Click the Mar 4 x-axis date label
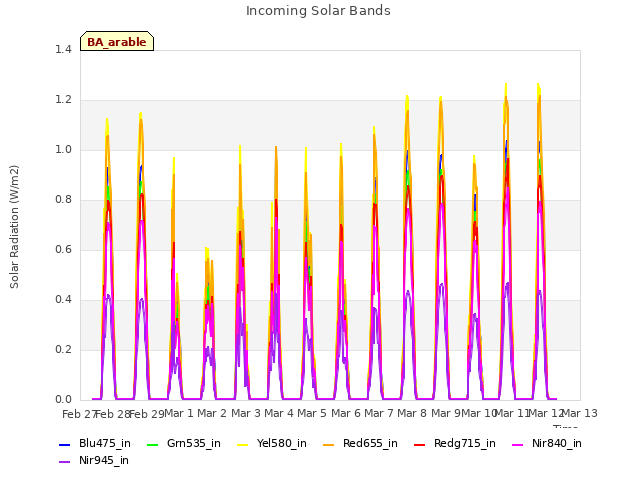The image size is (640, 480). (279, 413)
